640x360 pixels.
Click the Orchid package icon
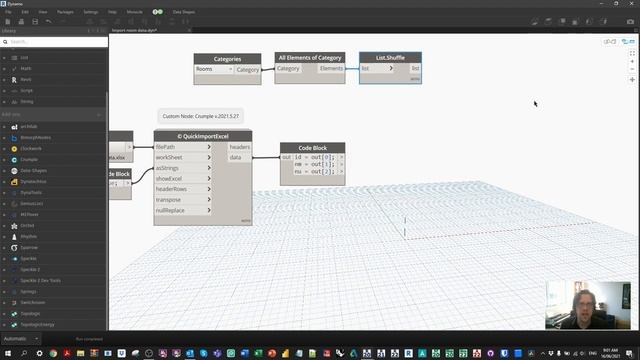tap(14, 226)
